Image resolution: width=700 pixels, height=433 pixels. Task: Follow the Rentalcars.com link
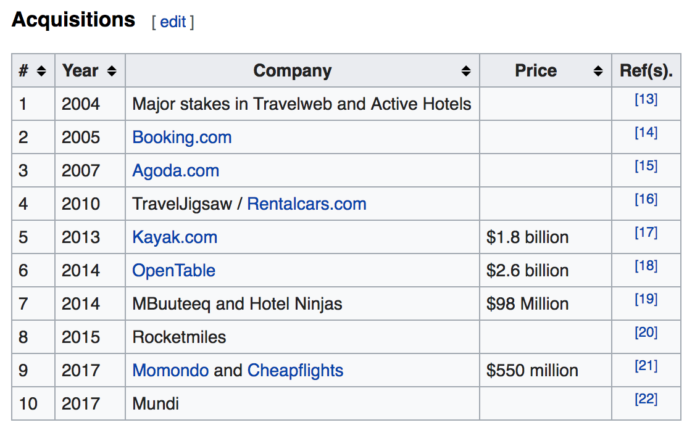click(x=307, y=204)
